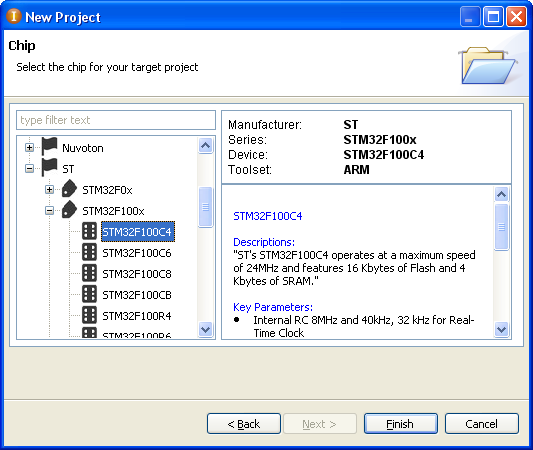This screenshot has width=533, height=450.
Task: Select the ST manufacturer label
Action: point(68,169)
